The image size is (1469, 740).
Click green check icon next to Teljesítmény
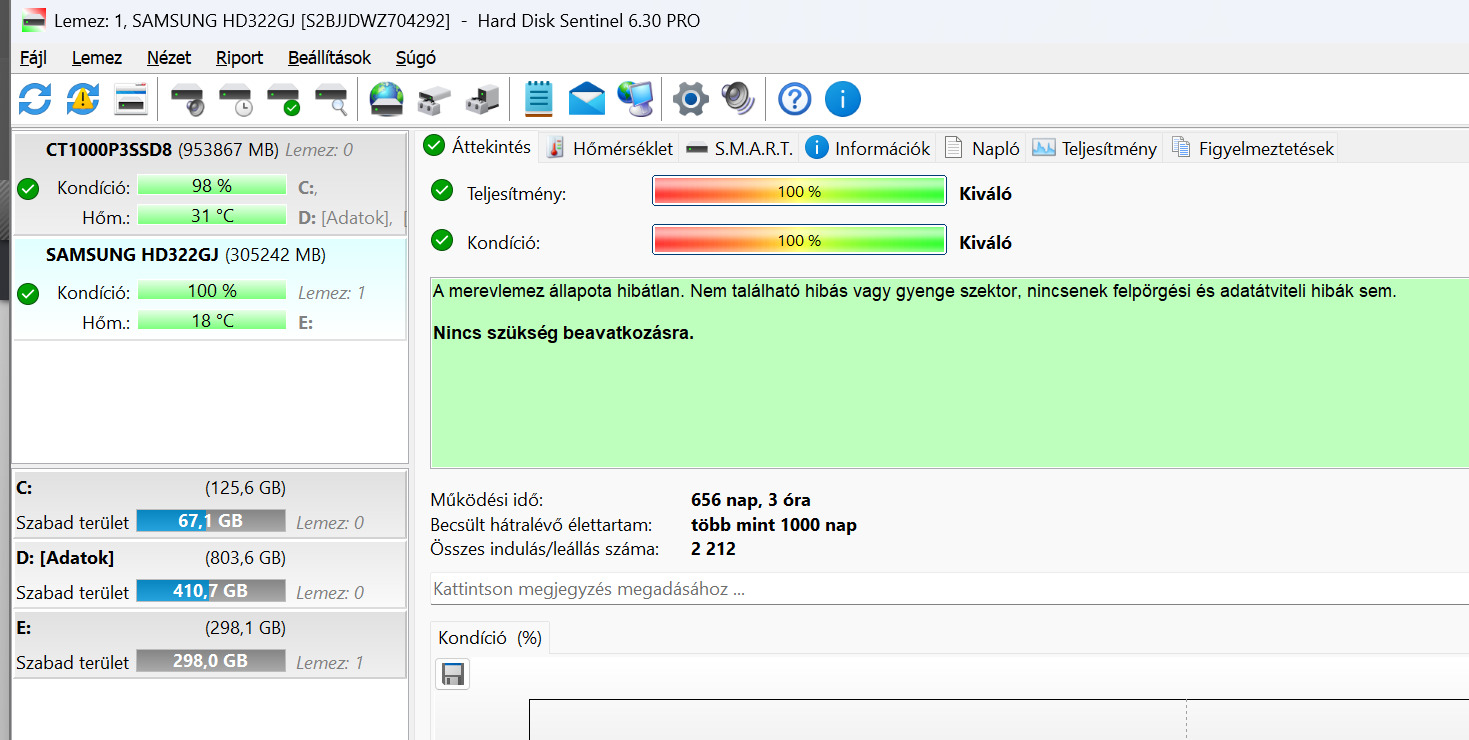coord(441,190)
